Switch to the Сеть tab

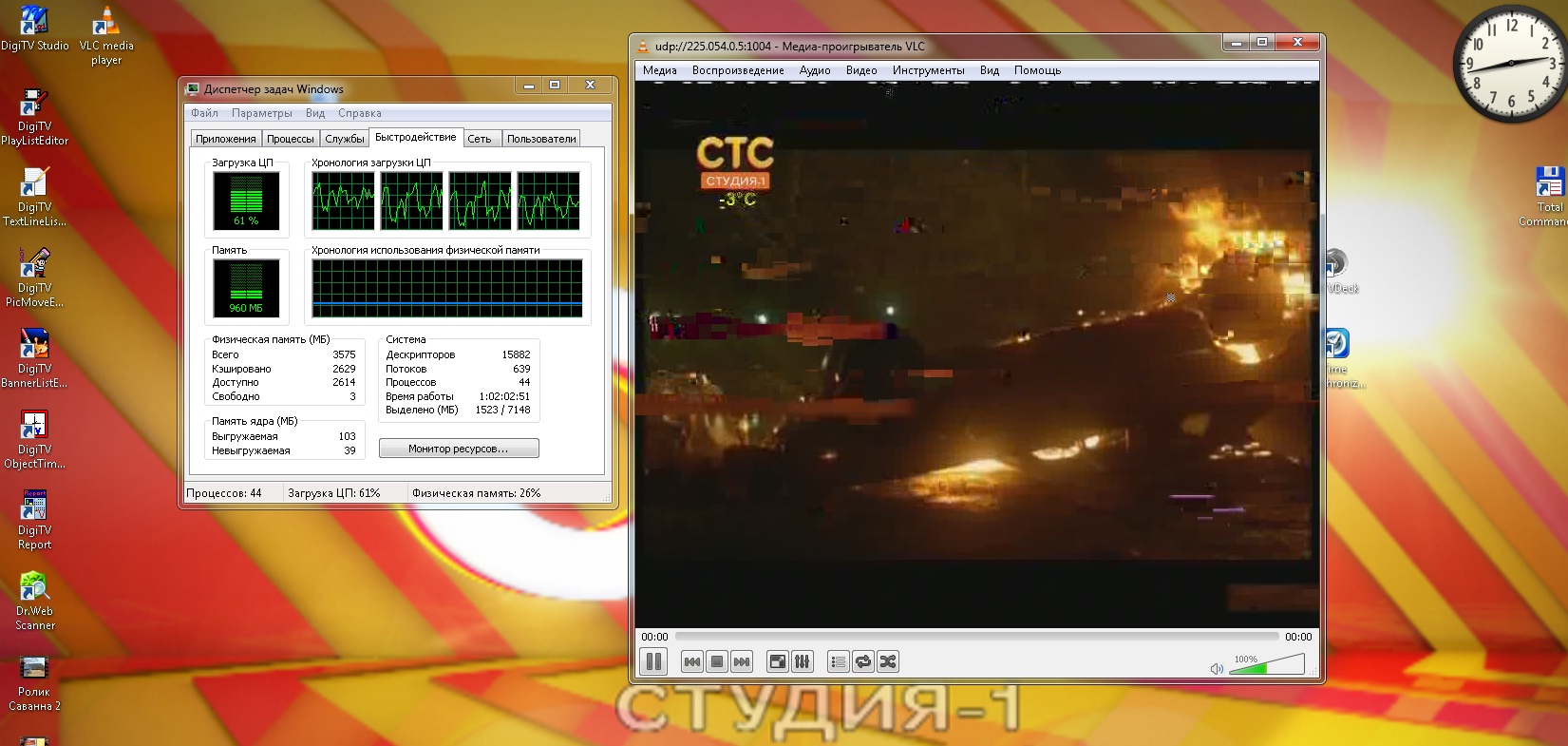click(480, 139)
